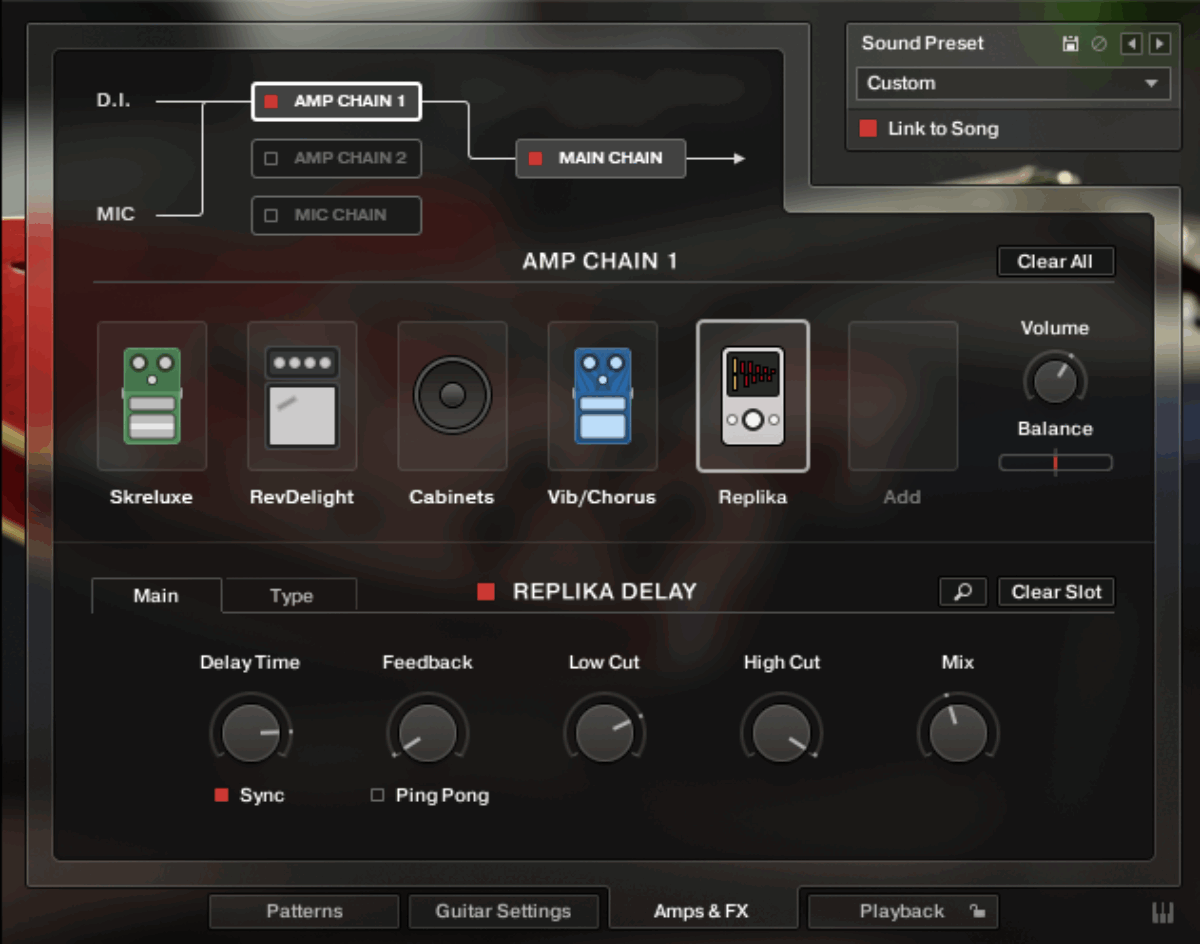Click the empty Add slot in the chain

coord(902,395)
